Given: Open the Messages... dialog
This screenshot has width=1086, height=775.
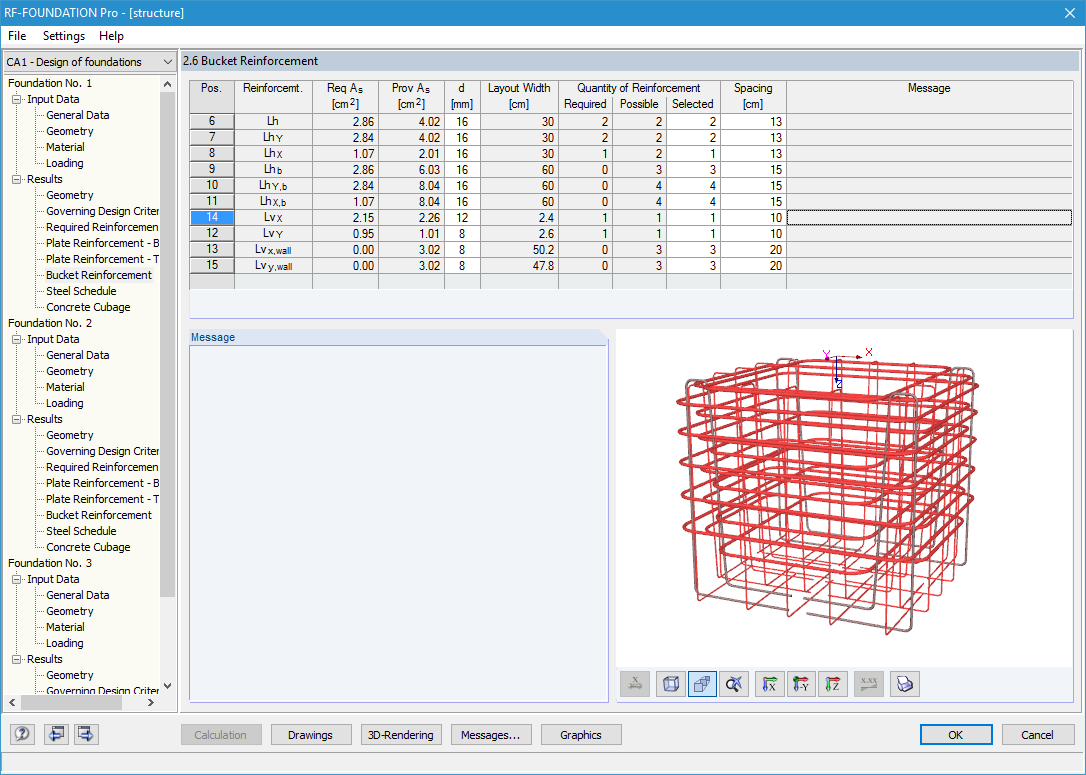Looking at the screenshot, I should [x=491, y=735].
